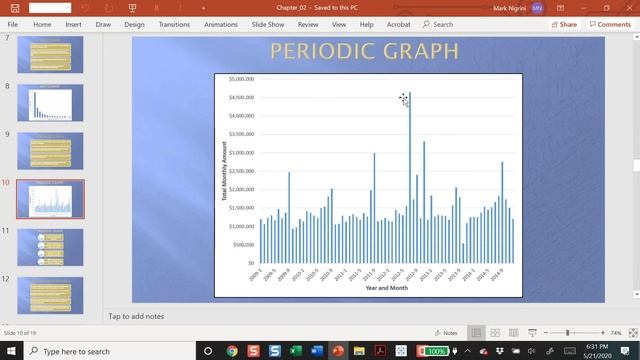
Task: Open Excel from the taskbar
Action: 296,351
